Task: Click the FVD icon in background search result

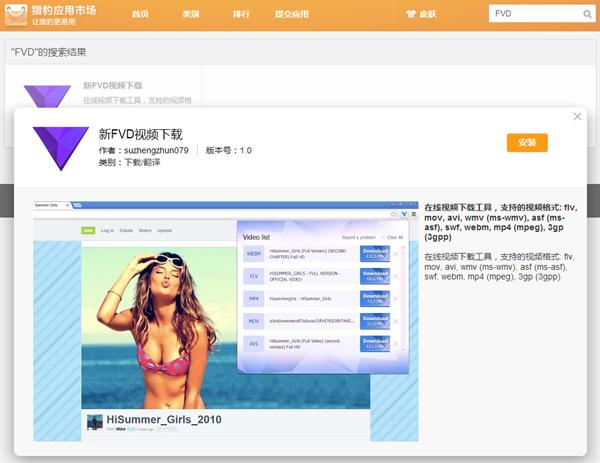Action: [47, 96]
